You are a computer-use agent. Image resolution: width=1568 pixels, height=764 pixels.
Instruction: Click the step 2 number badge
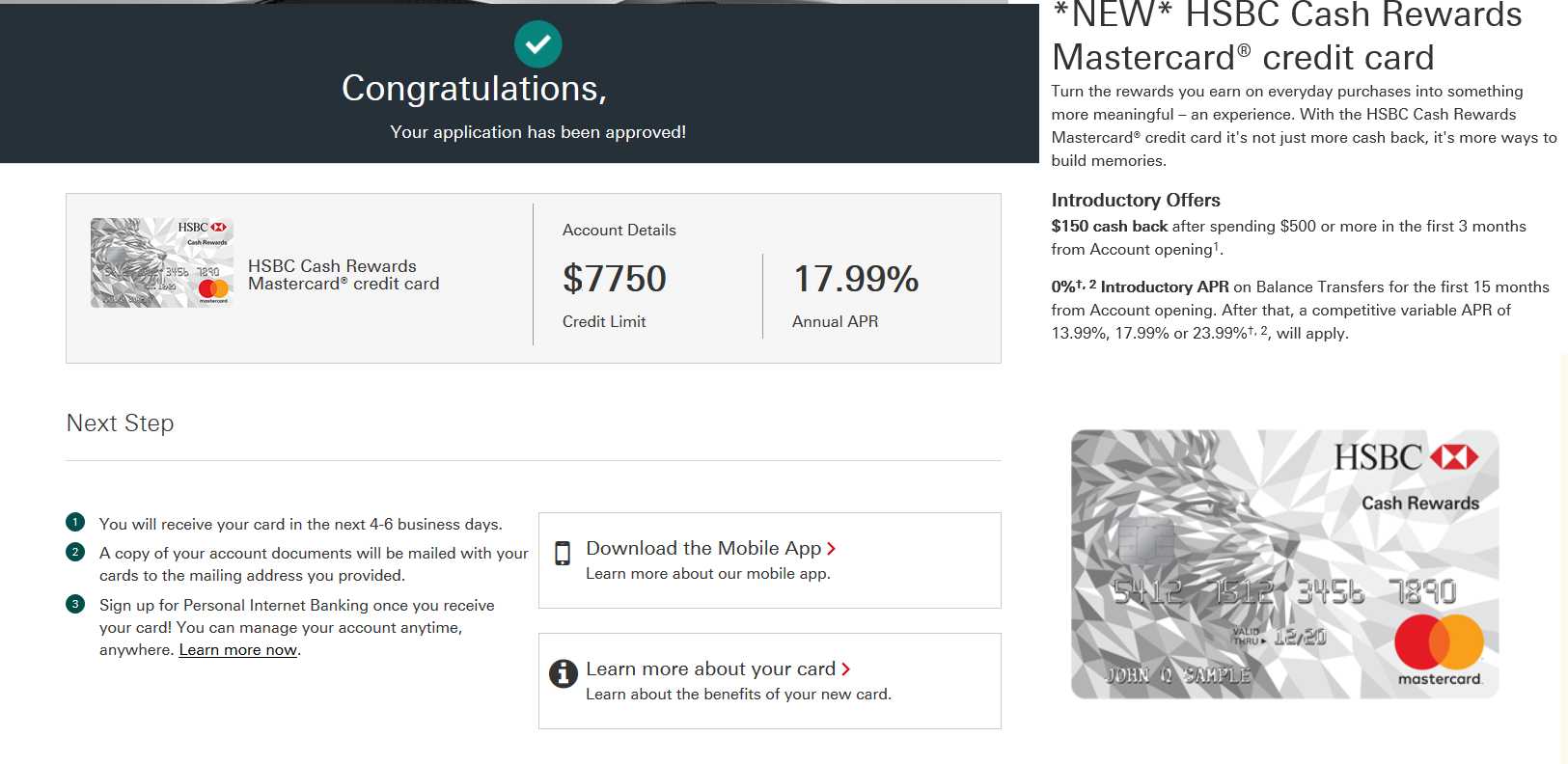pos(75,552)
